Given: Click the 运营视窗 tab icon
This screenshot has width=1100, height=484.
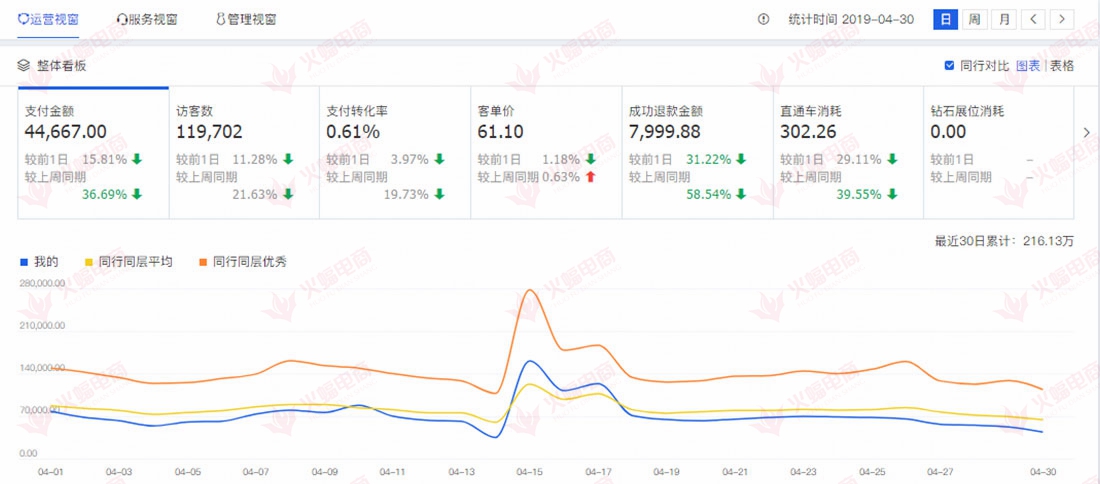Looking at the screenshot, I should coord(24,19).
